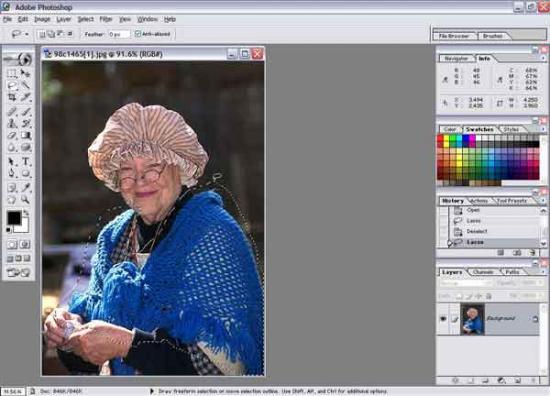Image resolution: width=550 pixels, height=396 pixels.
Task: Select the History Brush tool
Action: (x=25, y=124)
